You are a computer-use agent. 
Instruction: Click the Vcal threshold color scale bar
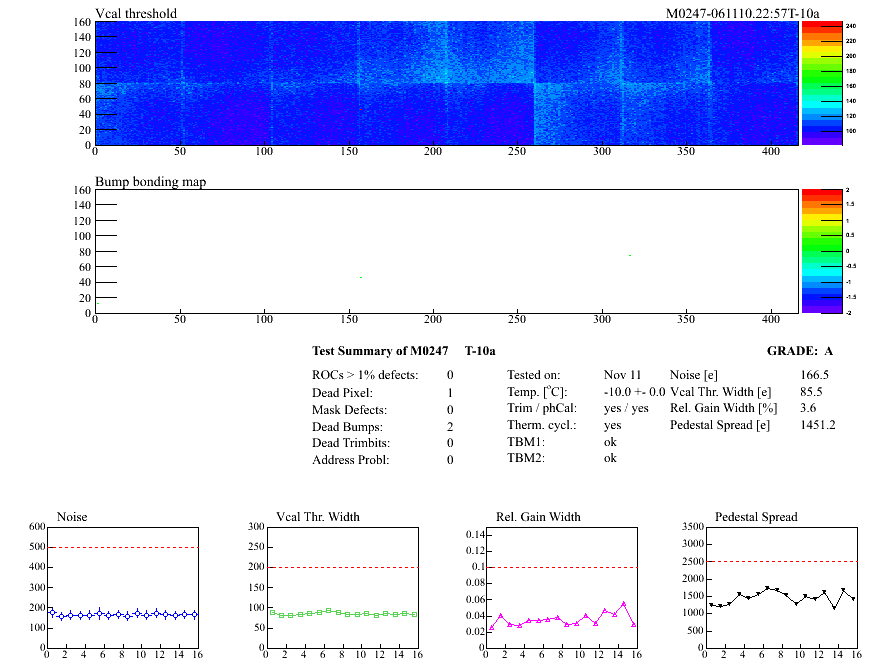tap(808, 83)
